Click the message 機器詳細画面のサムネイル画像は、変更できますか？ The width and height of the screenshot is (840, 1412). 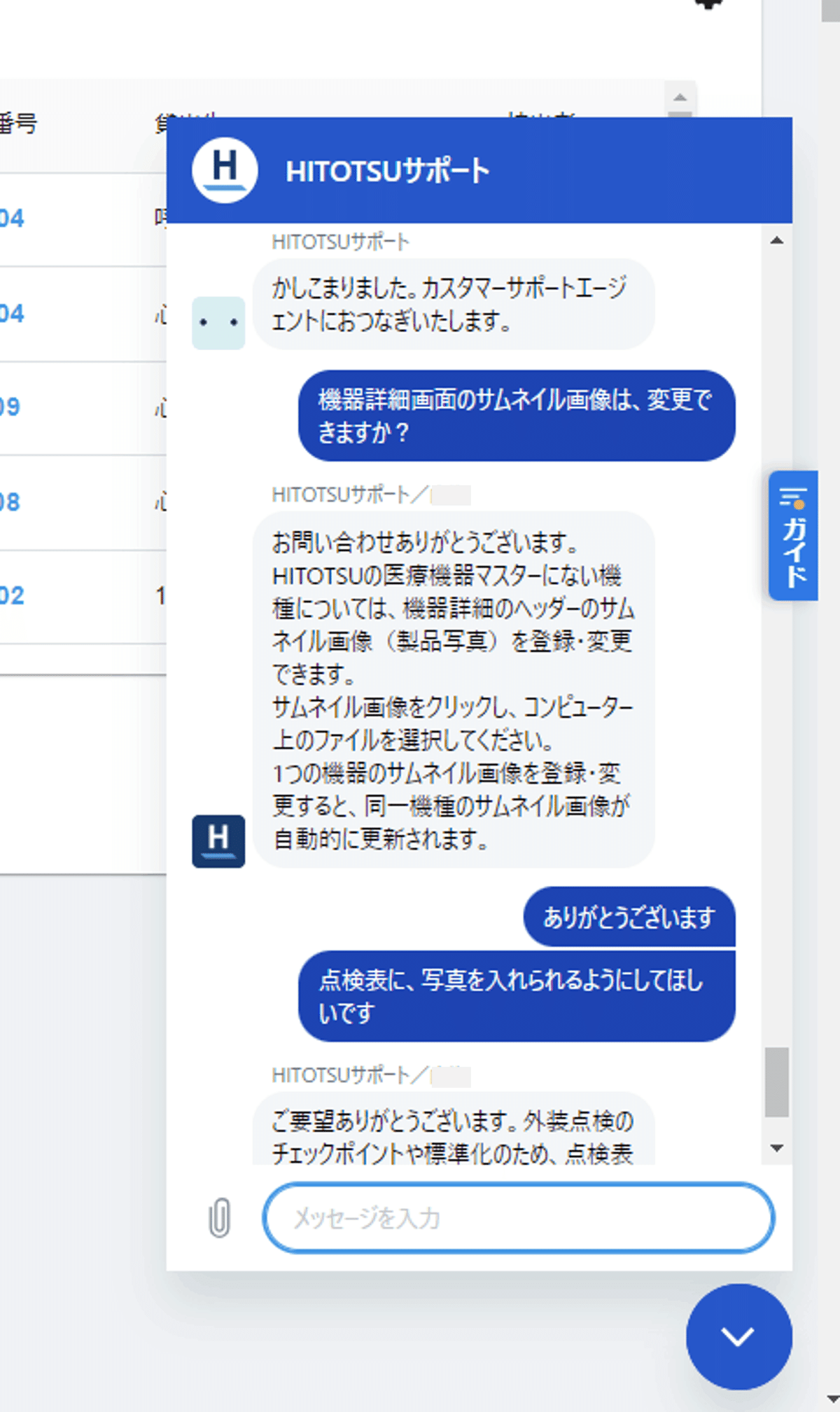[x=517, y=415]
